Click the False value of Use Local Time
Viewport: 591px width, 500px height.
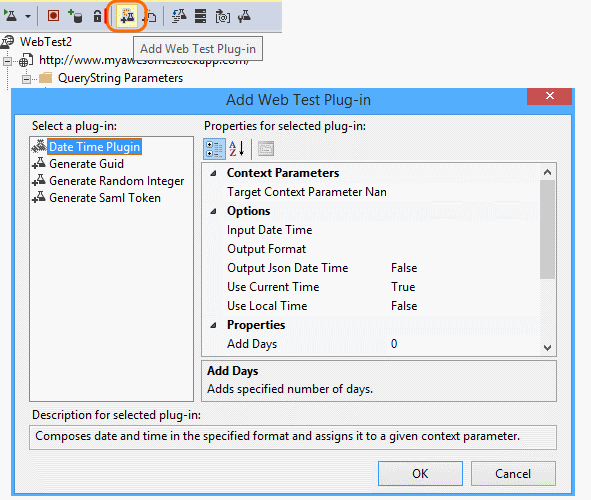pos(404,306)
